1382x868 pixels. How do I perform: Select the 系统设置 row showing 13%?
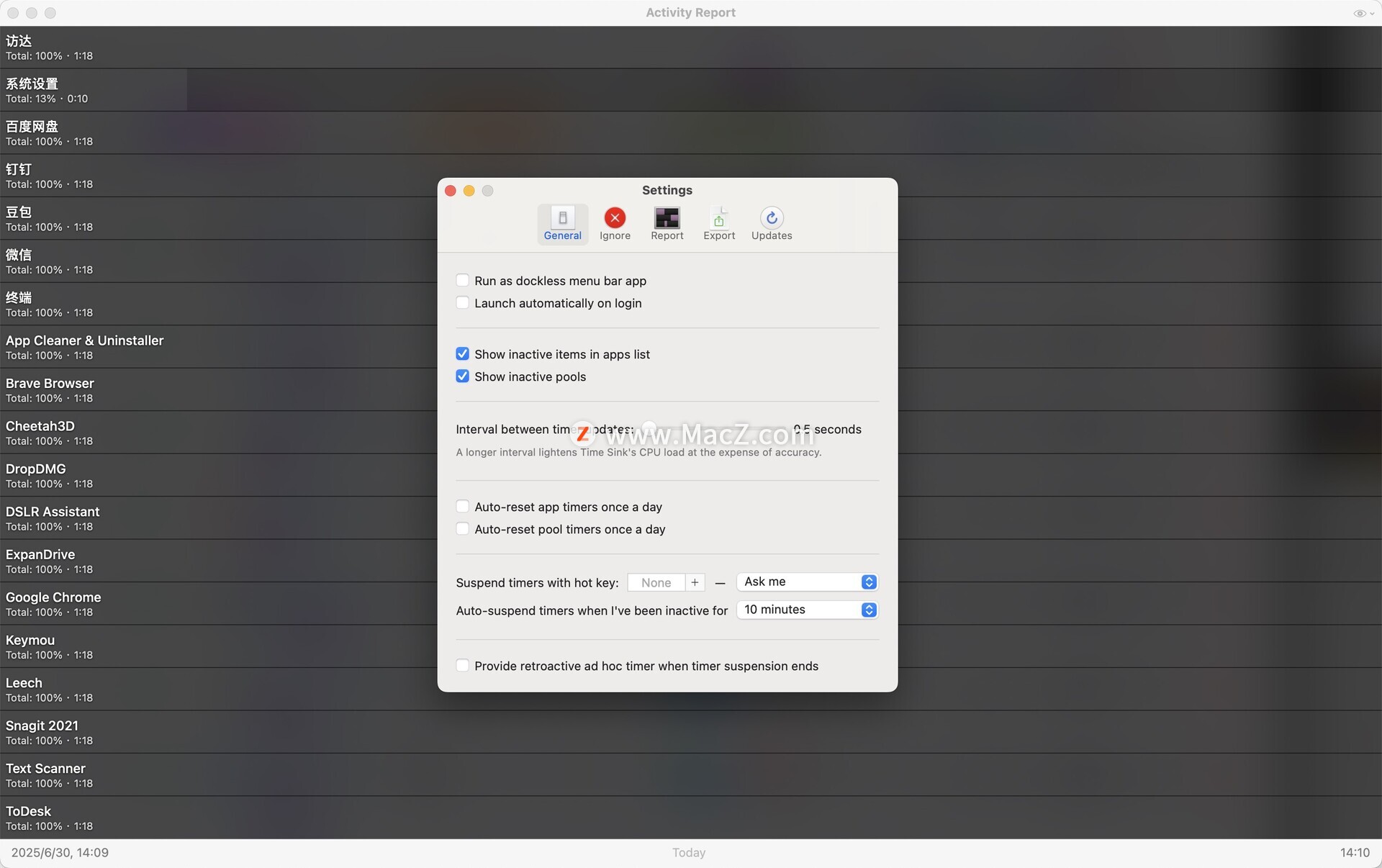pos(691,90)
